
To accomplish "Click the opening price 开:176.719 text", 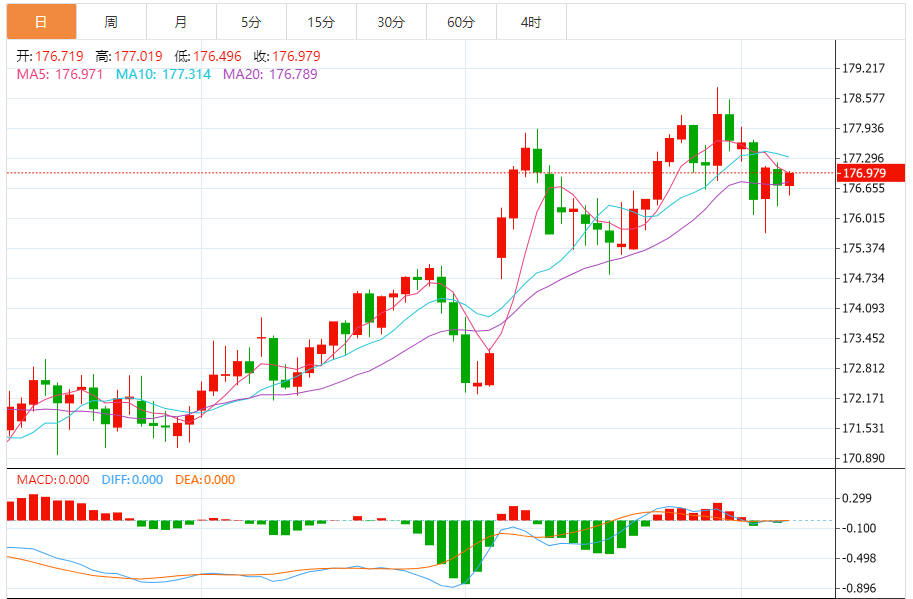I will (x=50, y=57).
